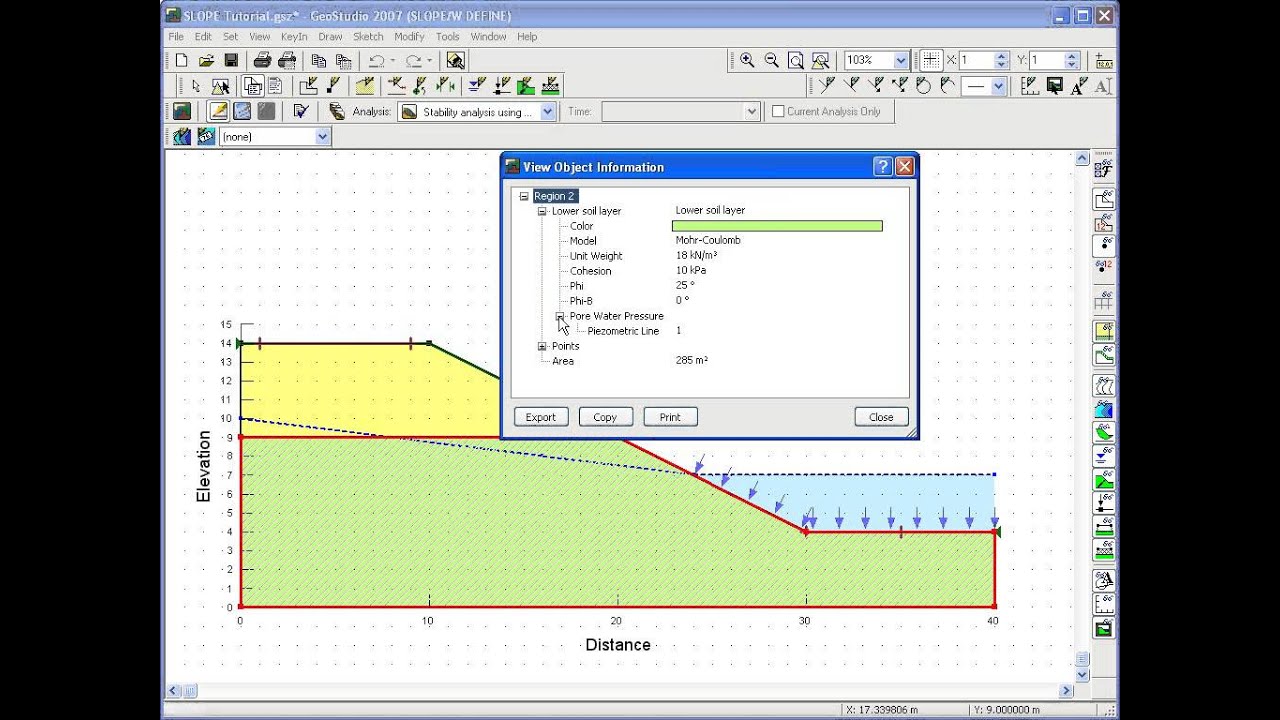
Task: Click the Undo arrow icon
Action: click(376, 61)
